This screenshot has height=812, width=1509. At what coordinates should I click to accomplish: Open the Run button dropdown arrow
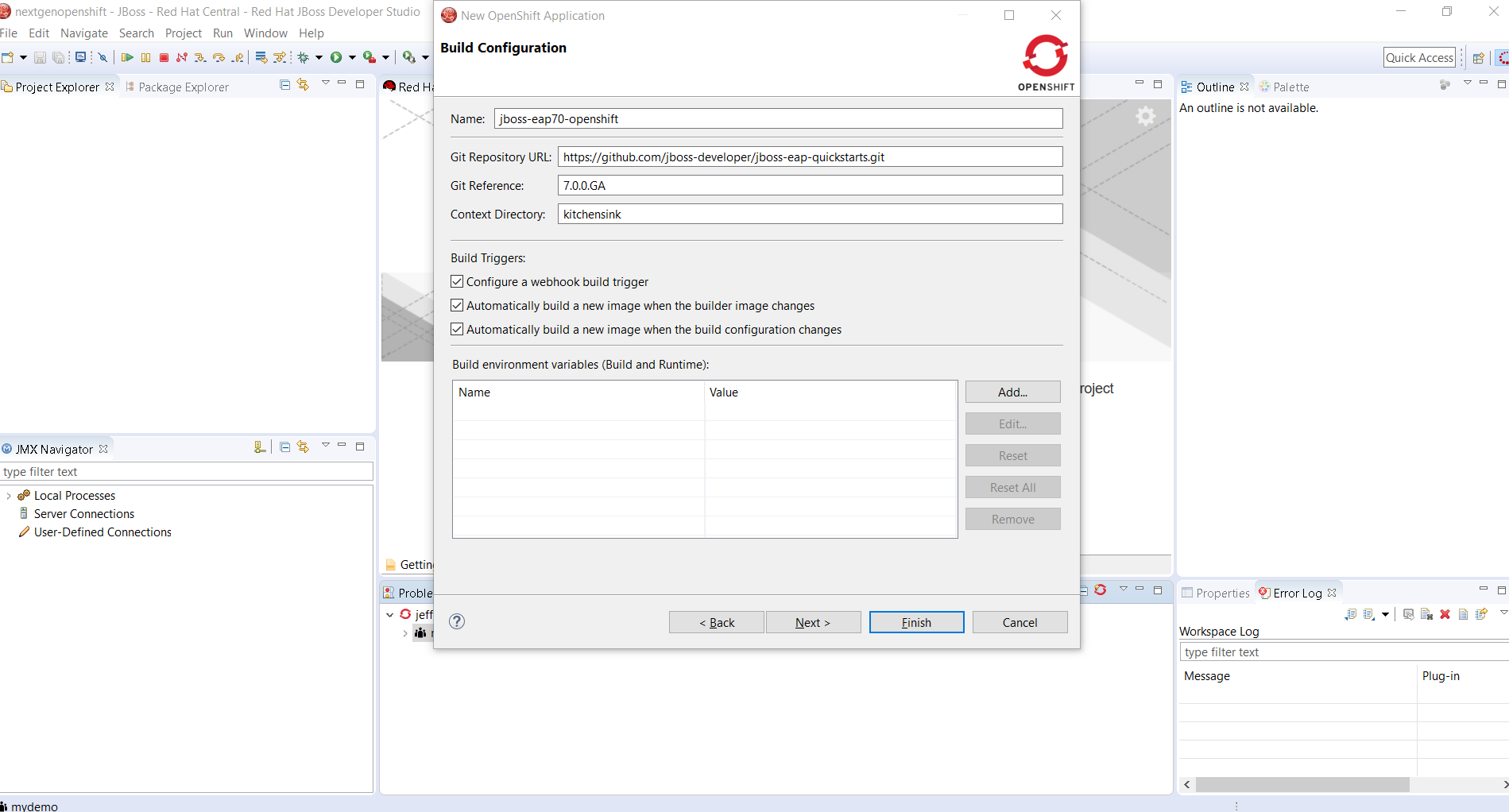coord(352,57)
